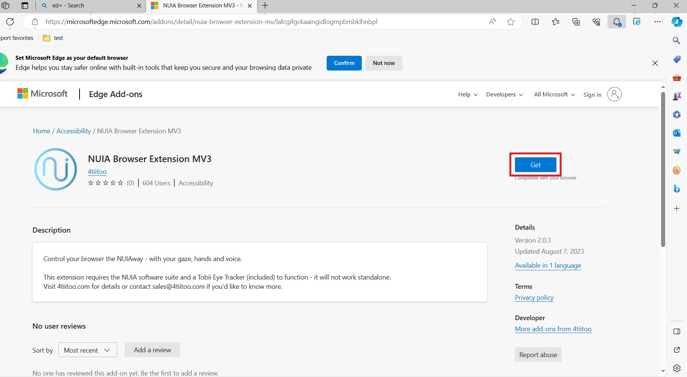The image size is (687, 377).
Task: Open the sidebar Drop paper plane icon
Action: click(x=676, y=151)
